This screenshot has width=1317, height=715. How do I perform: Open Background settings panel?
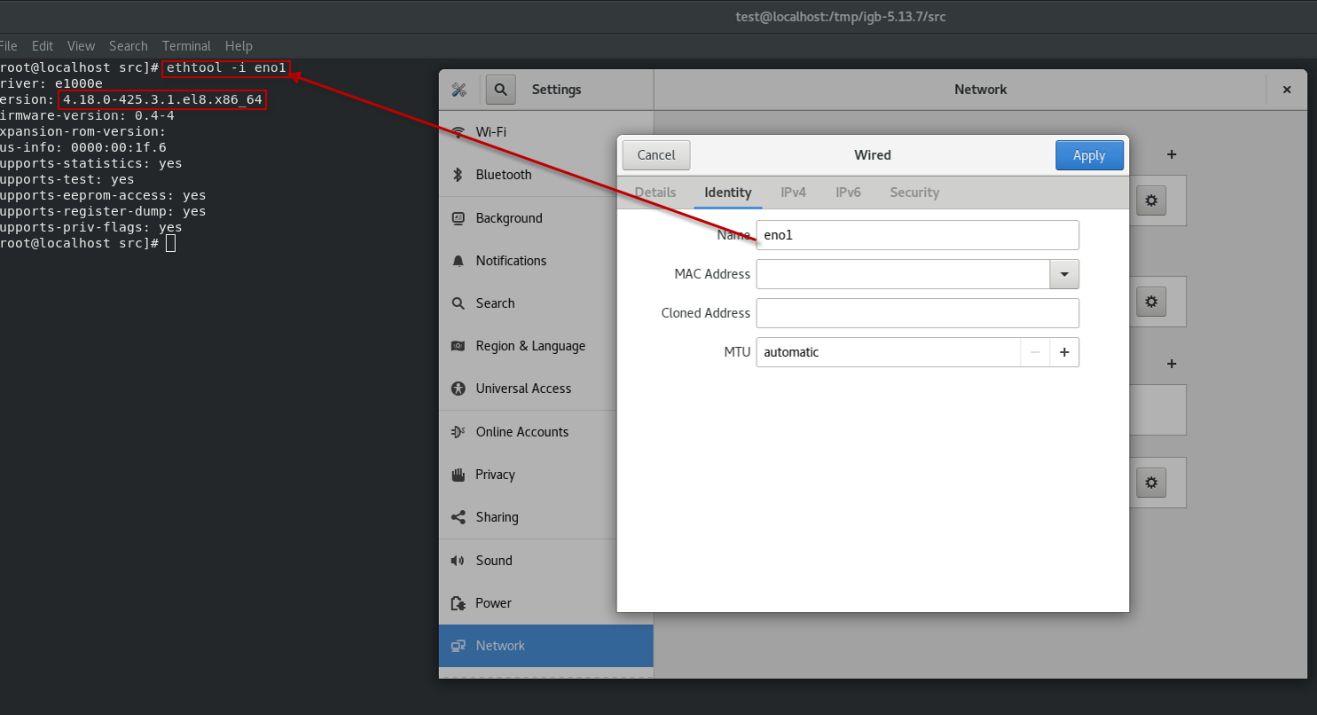tap(546, 218)
